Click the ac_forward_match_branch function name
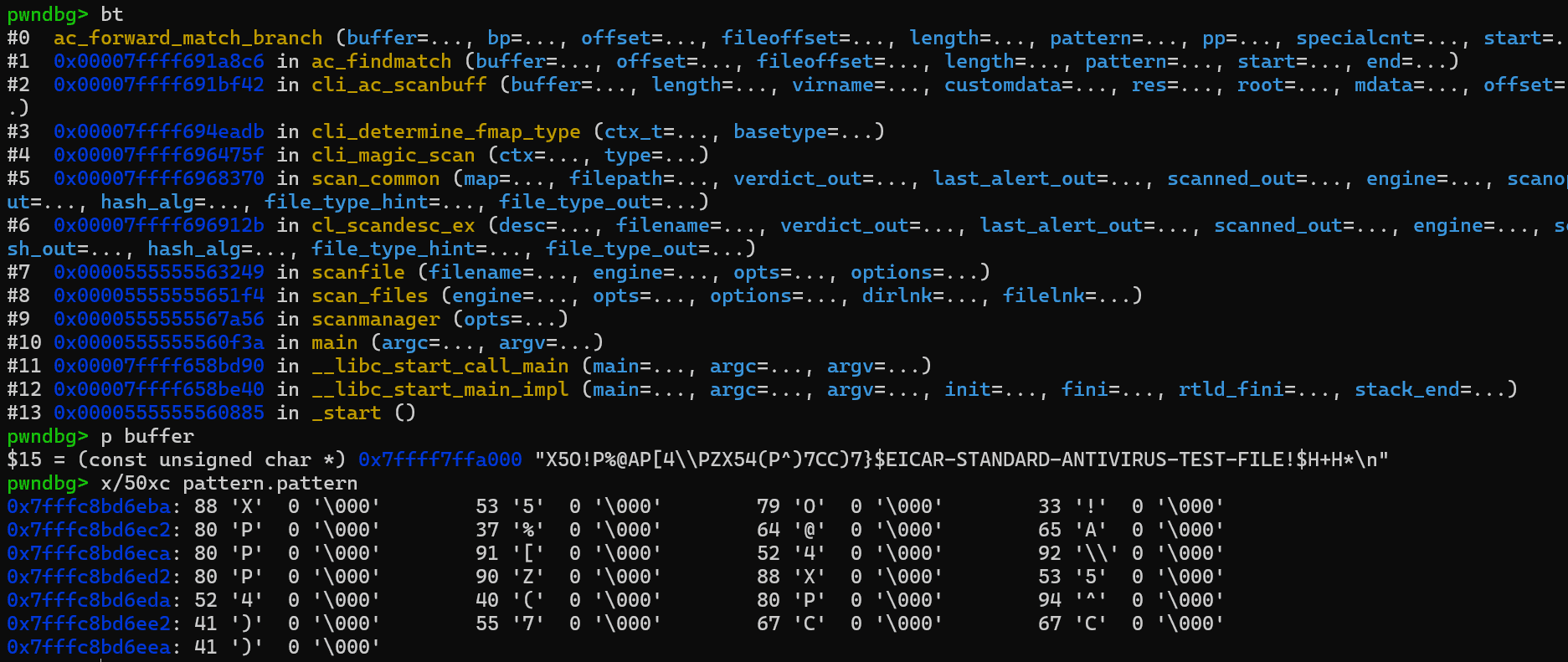Viewport: 1568px width, 662px height. pos(188,38)
